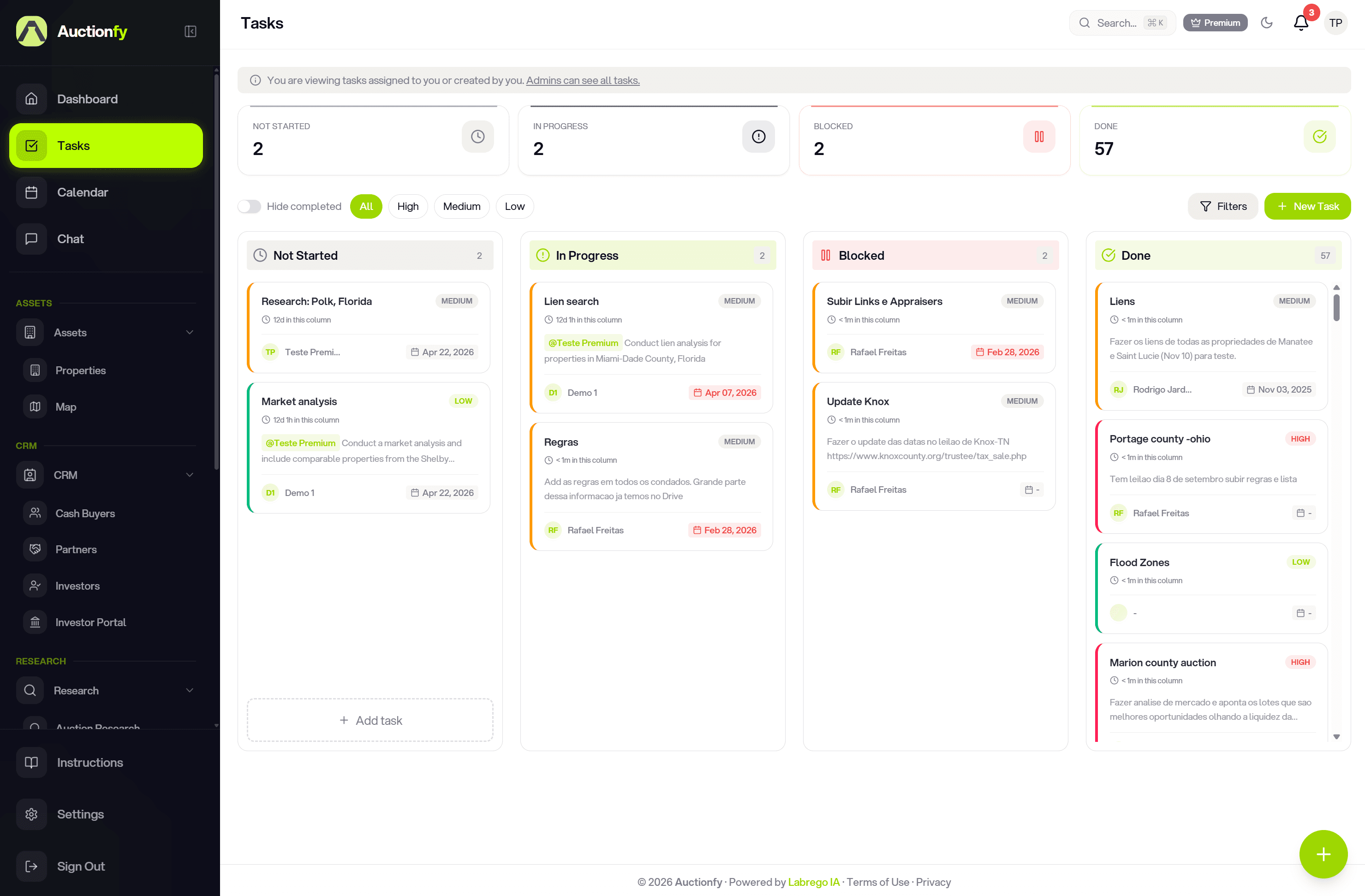Click the green floating plus button
This screenshot has width=1365, height=896.
[x=1323, y=854]
